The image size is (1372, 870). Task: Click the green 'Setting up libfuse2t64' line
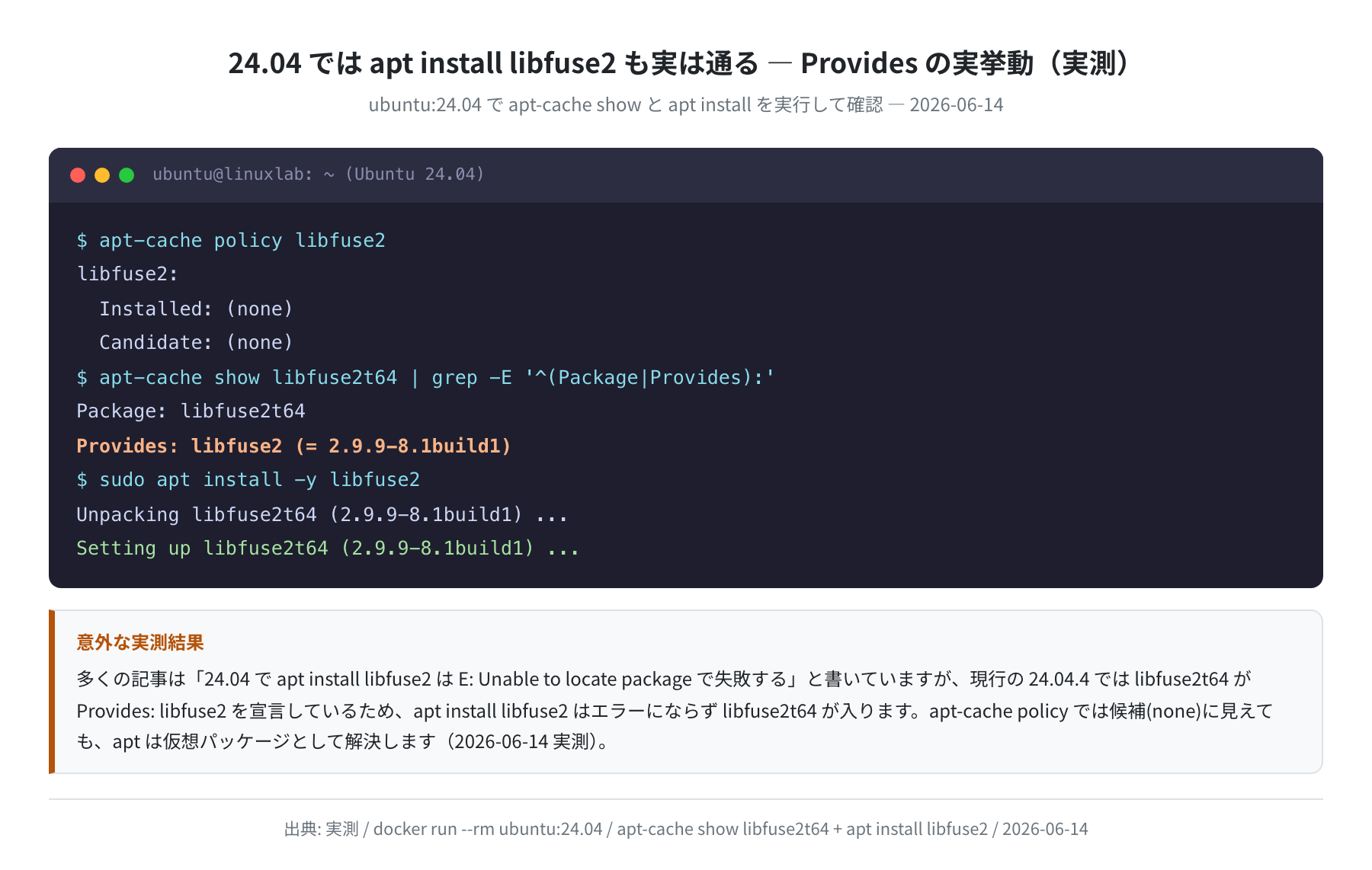point(328,549)
